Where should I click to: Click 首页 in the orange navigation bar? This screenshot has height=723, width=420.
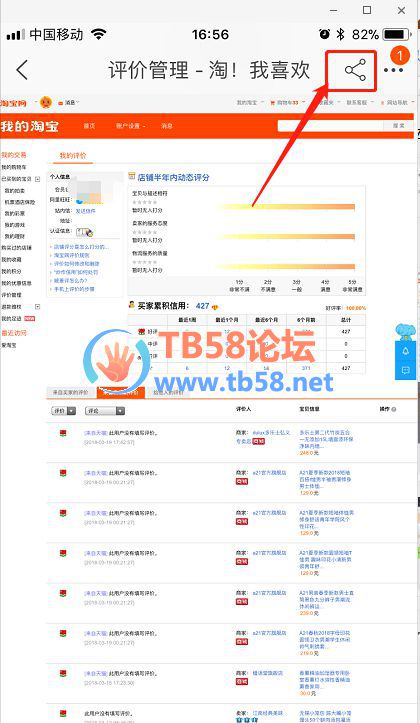tap(89, 126)
